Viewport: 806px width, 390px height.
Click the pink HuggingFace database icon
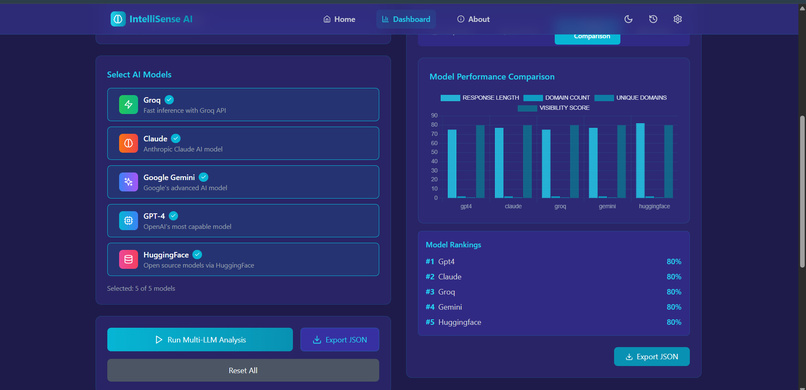[x=129, y=259]
